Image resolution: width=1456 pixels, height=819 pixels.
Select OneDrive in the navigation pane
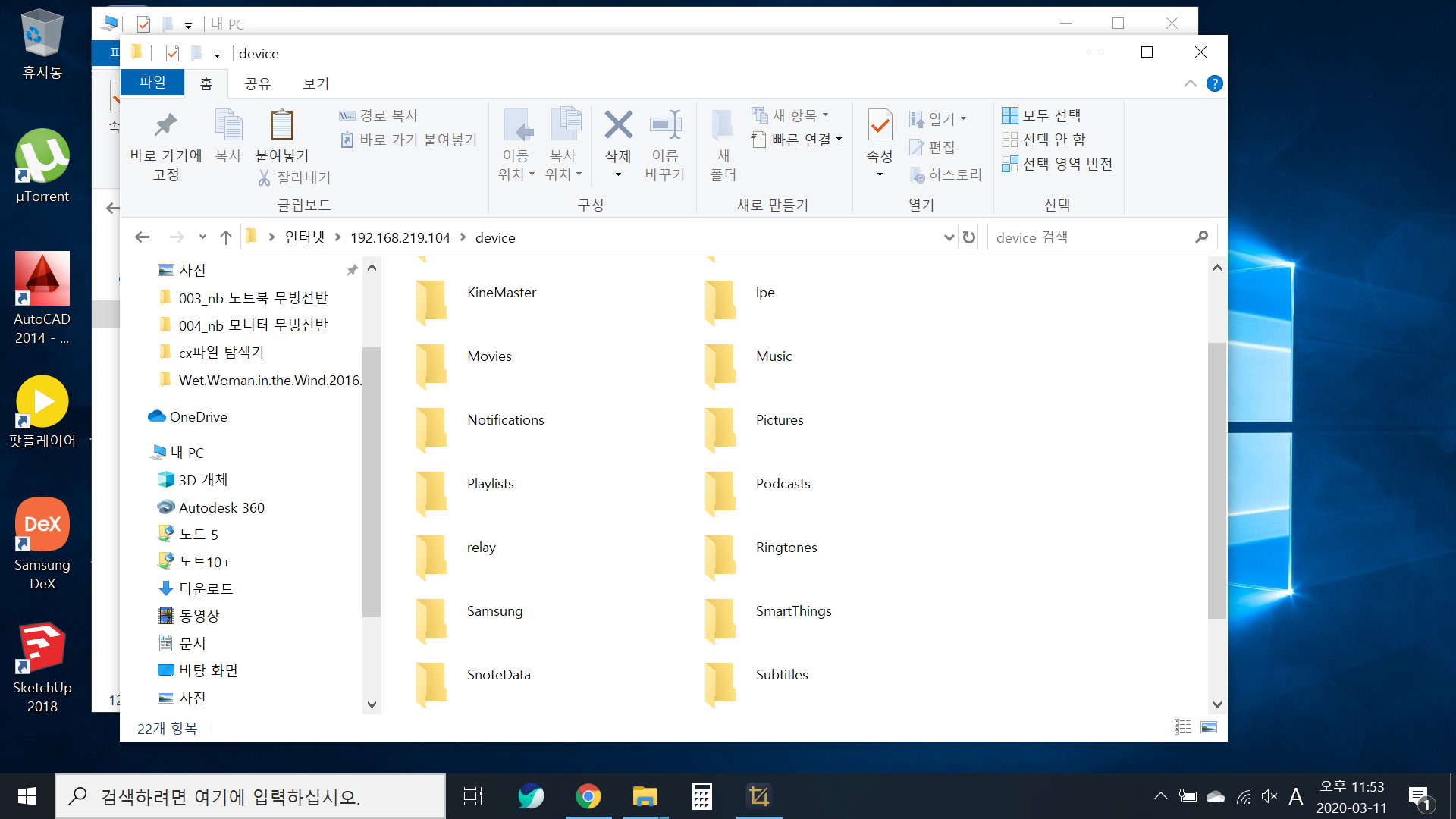point(188,416)
